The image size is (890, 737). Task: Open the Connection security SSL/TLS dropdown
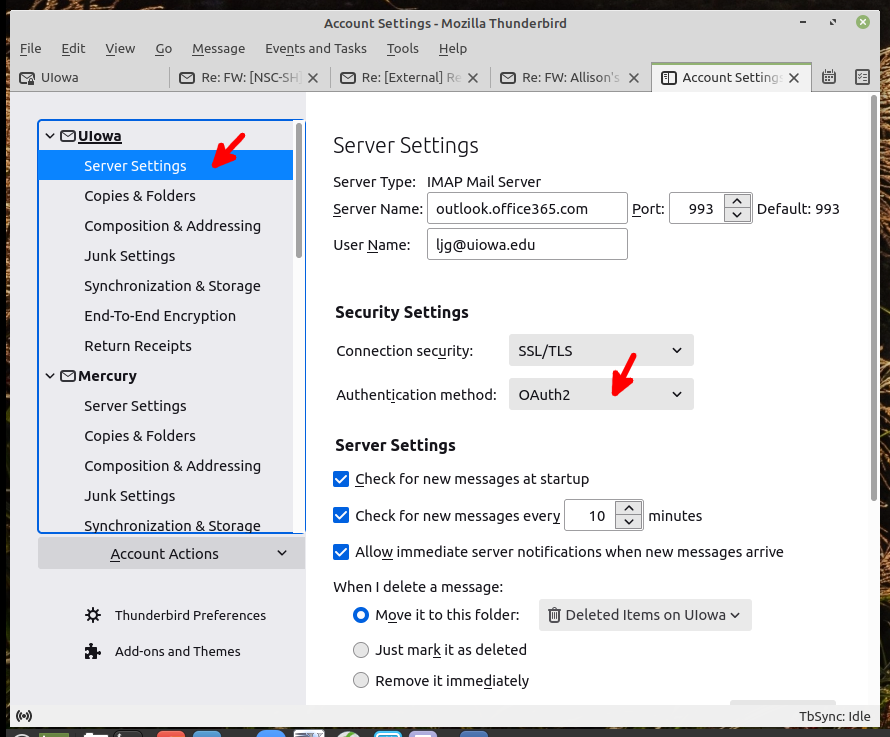[600, 350]
